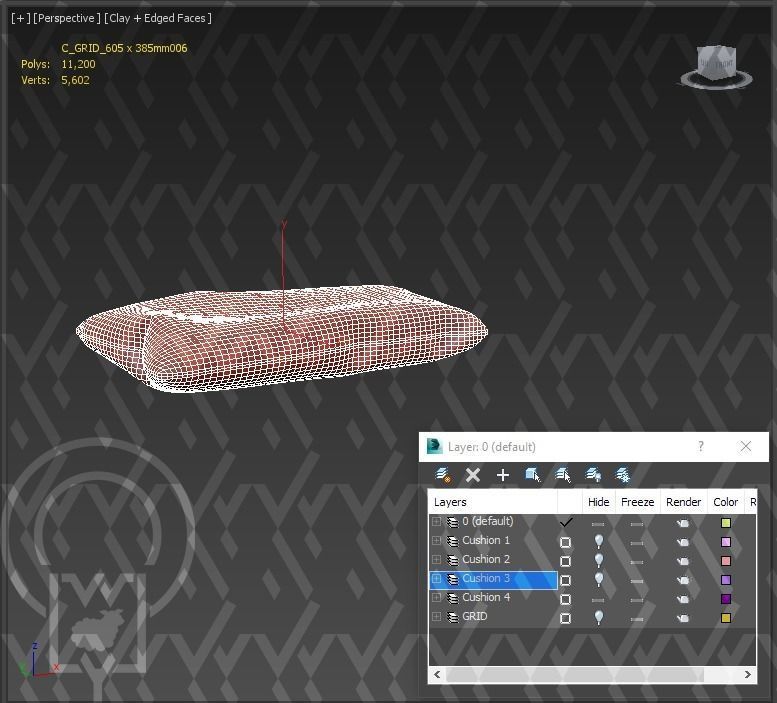Sort by the Freeze column header
This screenshot has width=777, height=703.
(x=638, y=502)
